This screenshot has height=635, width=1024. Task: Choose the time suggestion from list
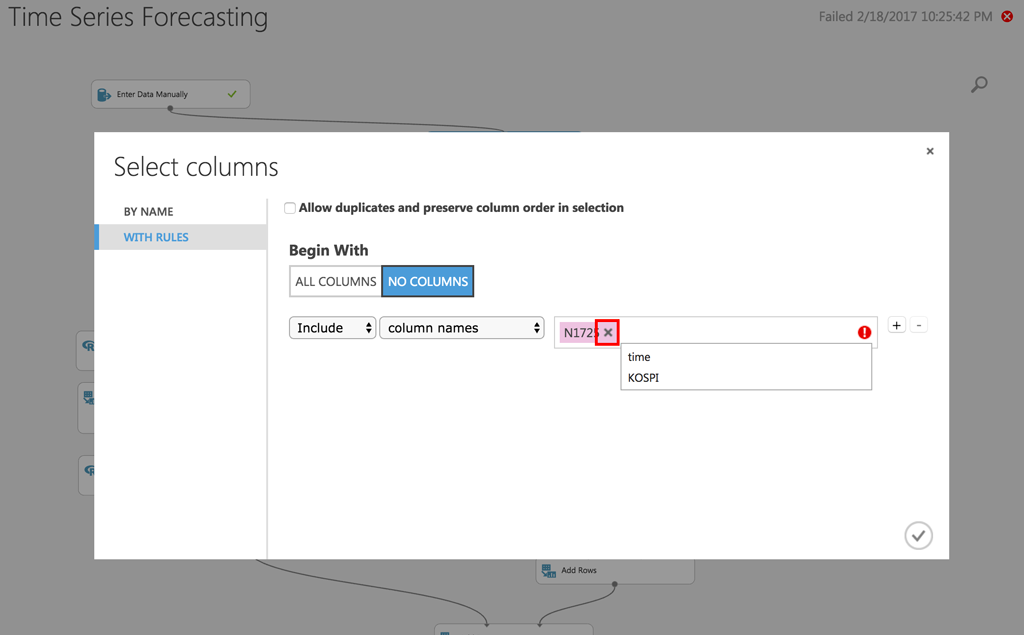tap(640, 357)
